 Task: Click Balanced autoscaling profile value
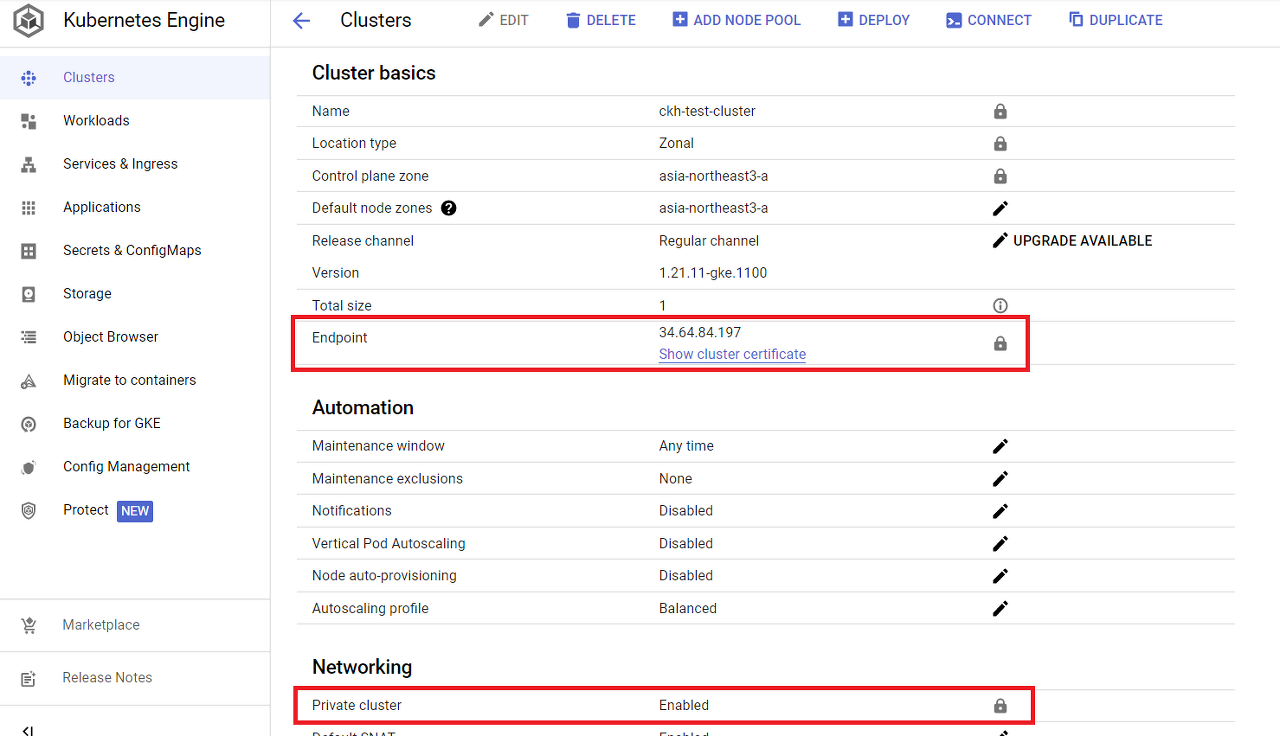pyautogui.click(x=688, y=608)
